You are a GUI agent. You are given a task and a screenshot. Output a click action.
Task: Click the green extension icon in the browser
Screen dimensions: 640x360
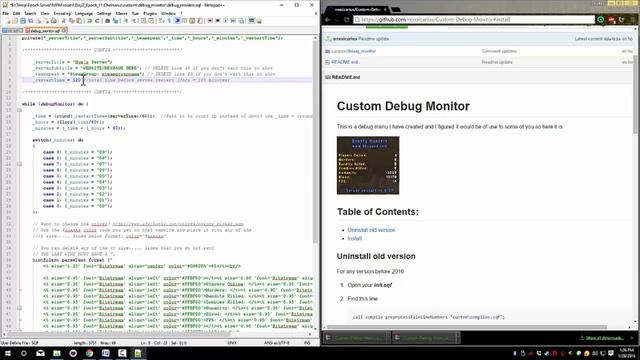(601, 20)
